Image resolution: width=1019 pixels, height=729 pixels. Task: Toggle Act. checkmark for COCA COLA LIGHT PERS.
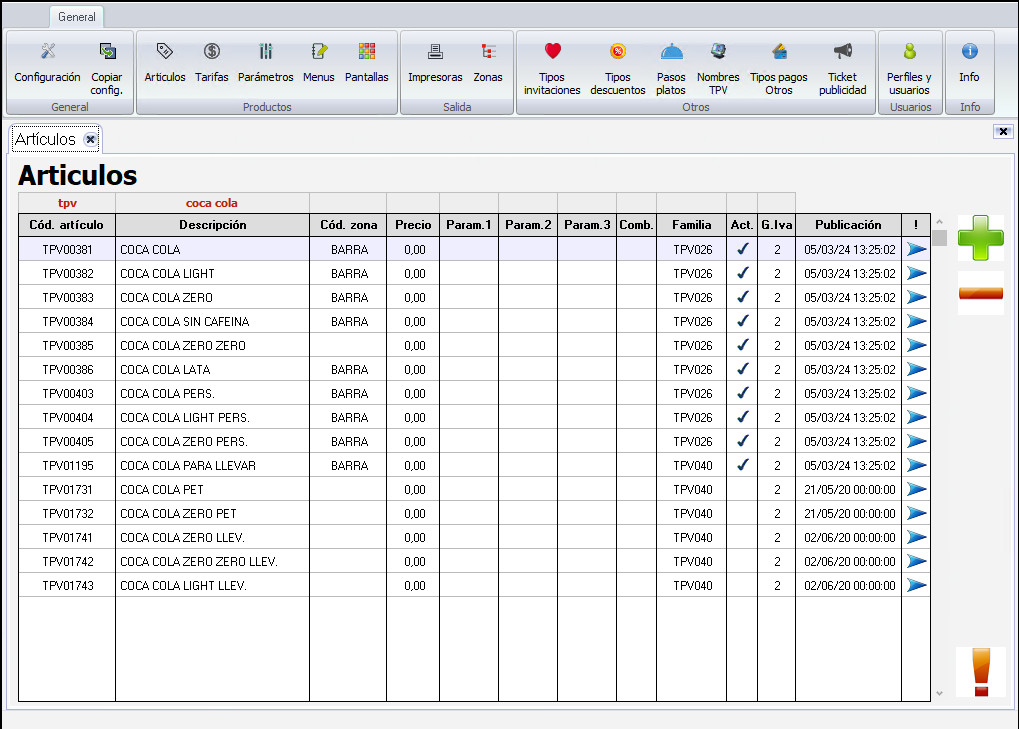coord(742,417)
